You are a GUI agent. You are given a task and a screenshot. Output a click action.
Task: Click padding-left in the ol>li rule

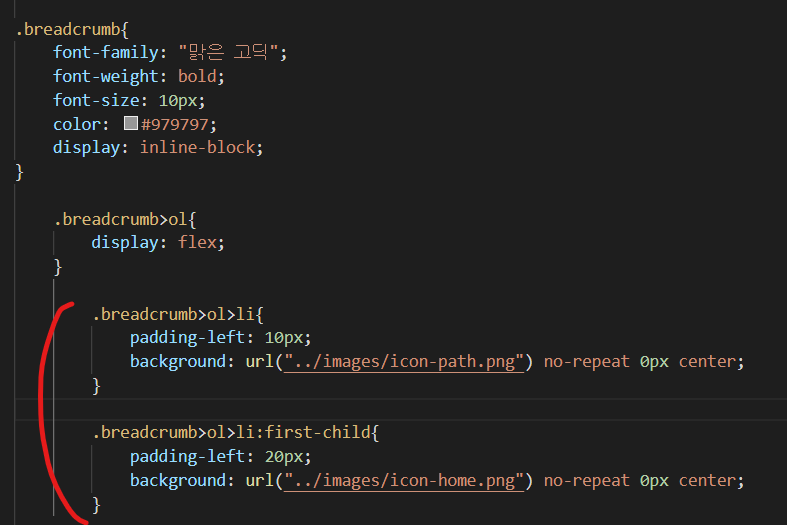pos(187,337)
